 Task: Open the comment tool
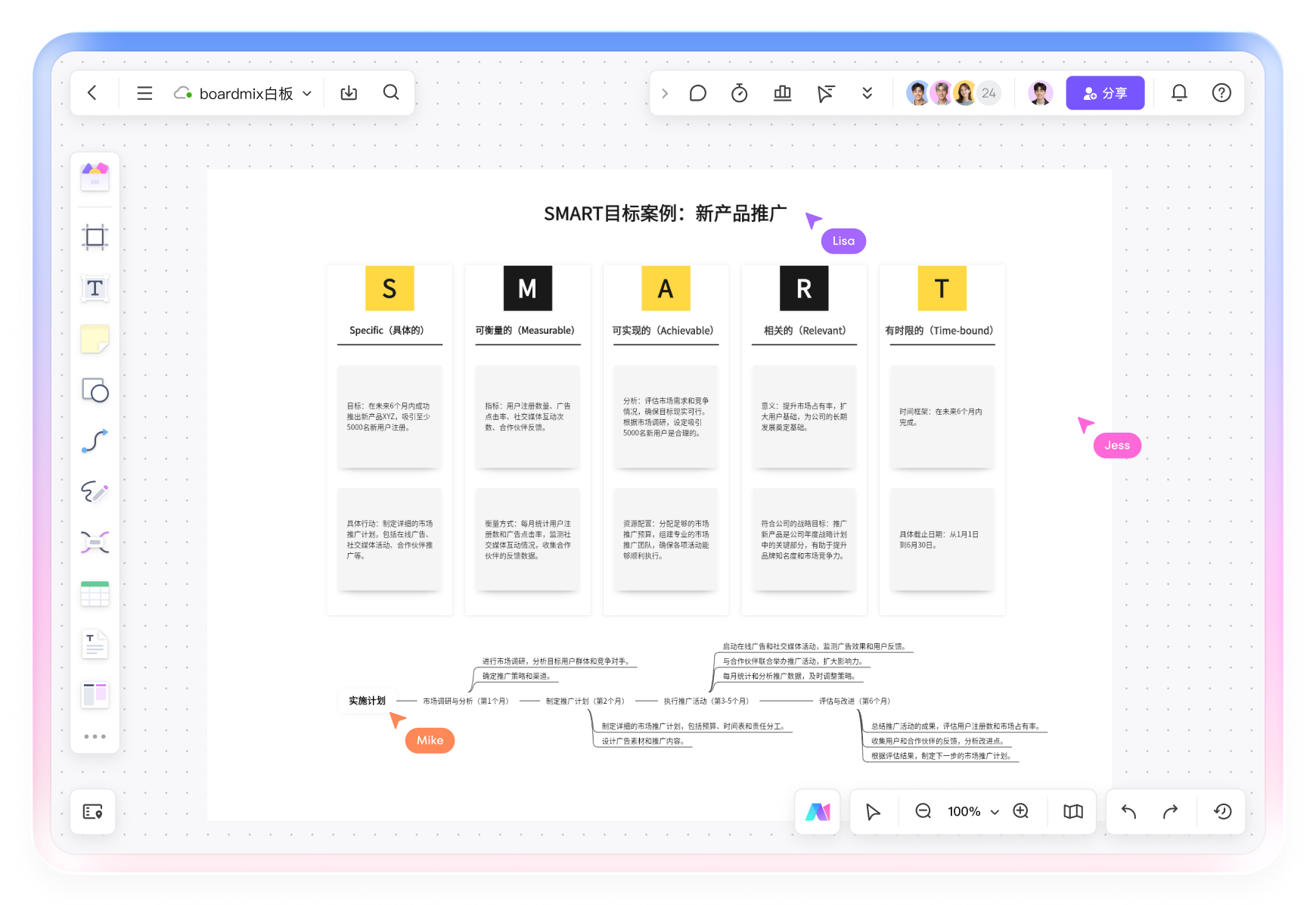coord(697,92)
